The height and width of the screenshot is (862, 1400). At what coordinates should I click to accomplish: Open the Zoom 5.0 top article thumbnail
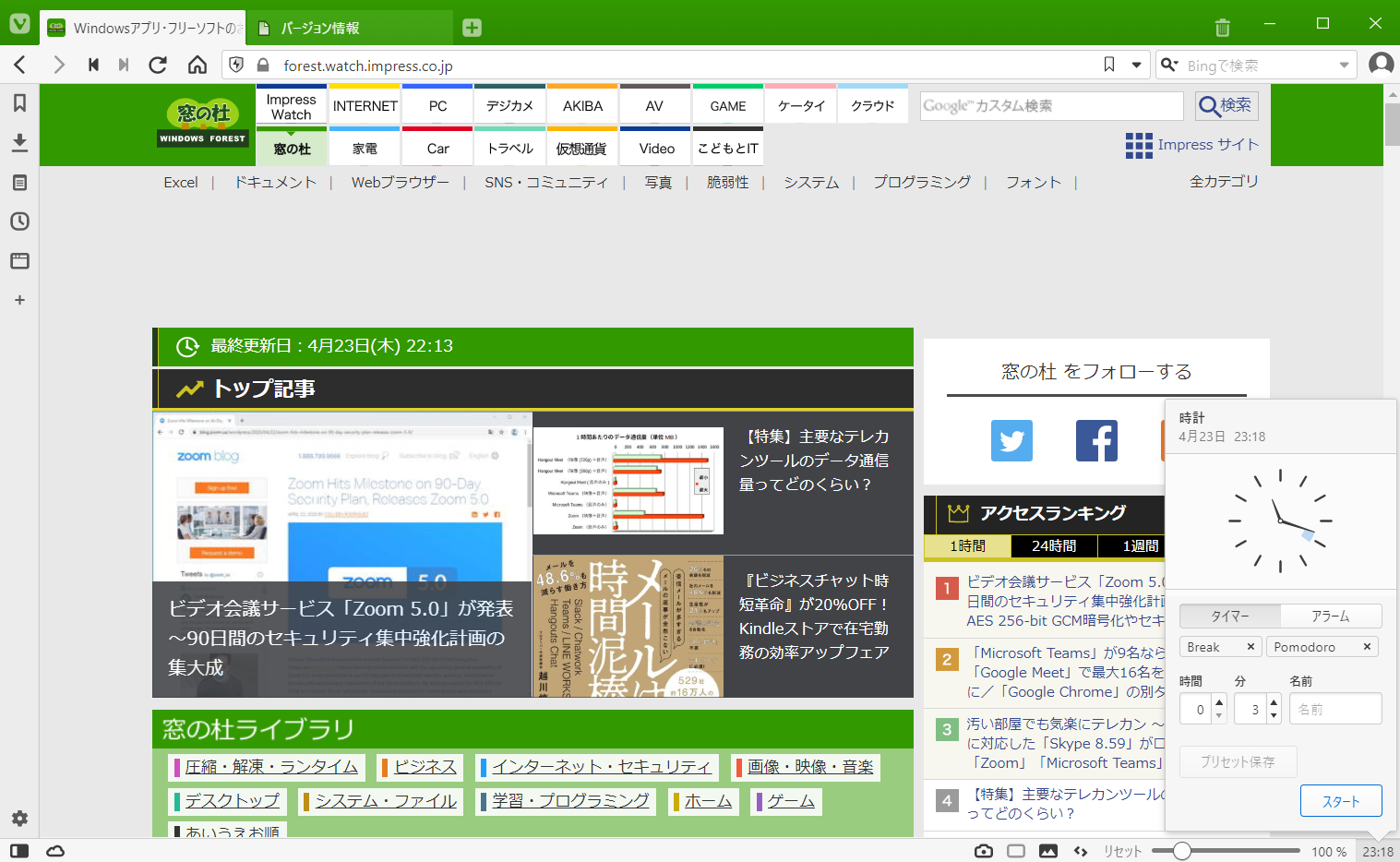coord(342,555)
